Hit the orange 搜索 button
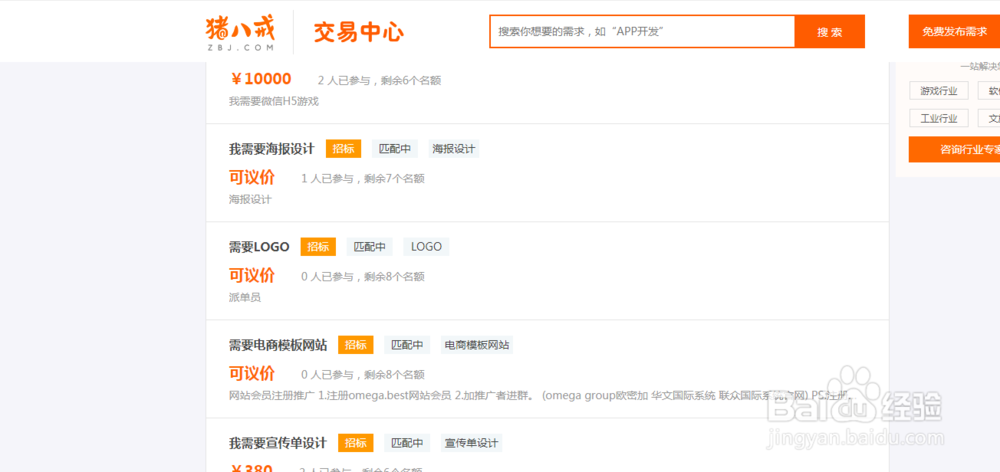 tap(830, 32)
